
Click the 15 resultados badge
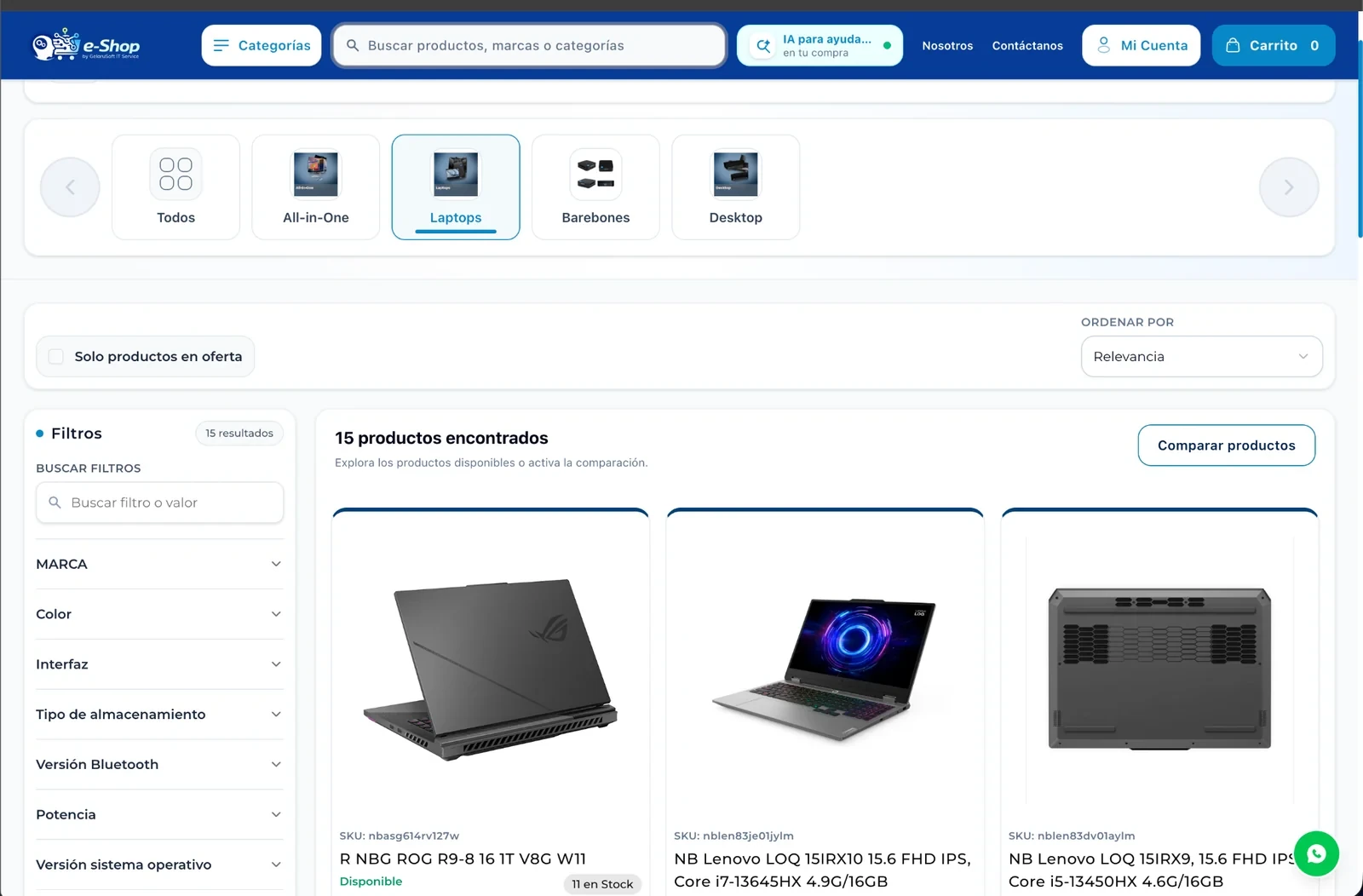239,434
